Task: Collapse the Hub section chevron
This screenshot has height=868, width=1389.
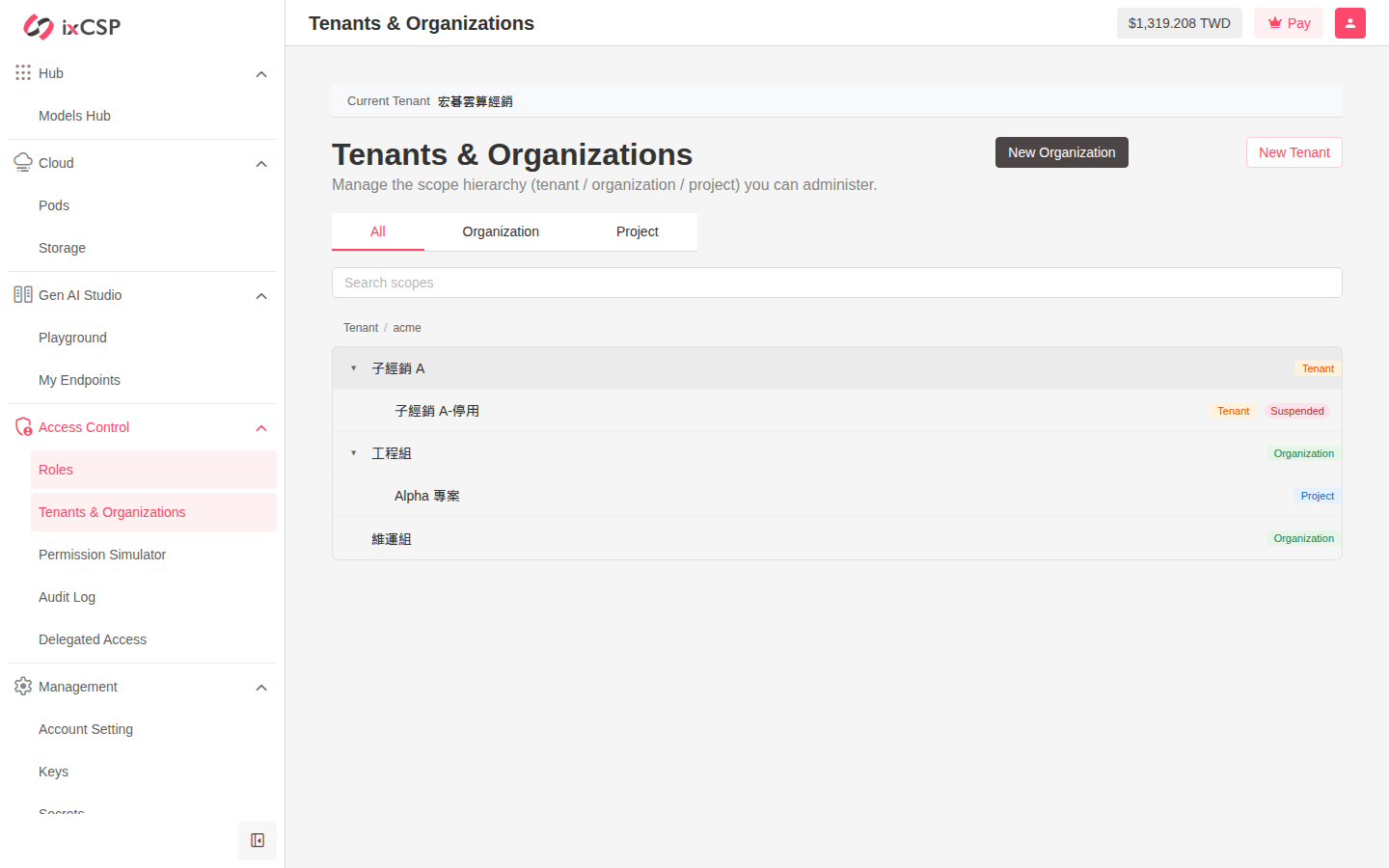Action: click(x=261, y=74)
